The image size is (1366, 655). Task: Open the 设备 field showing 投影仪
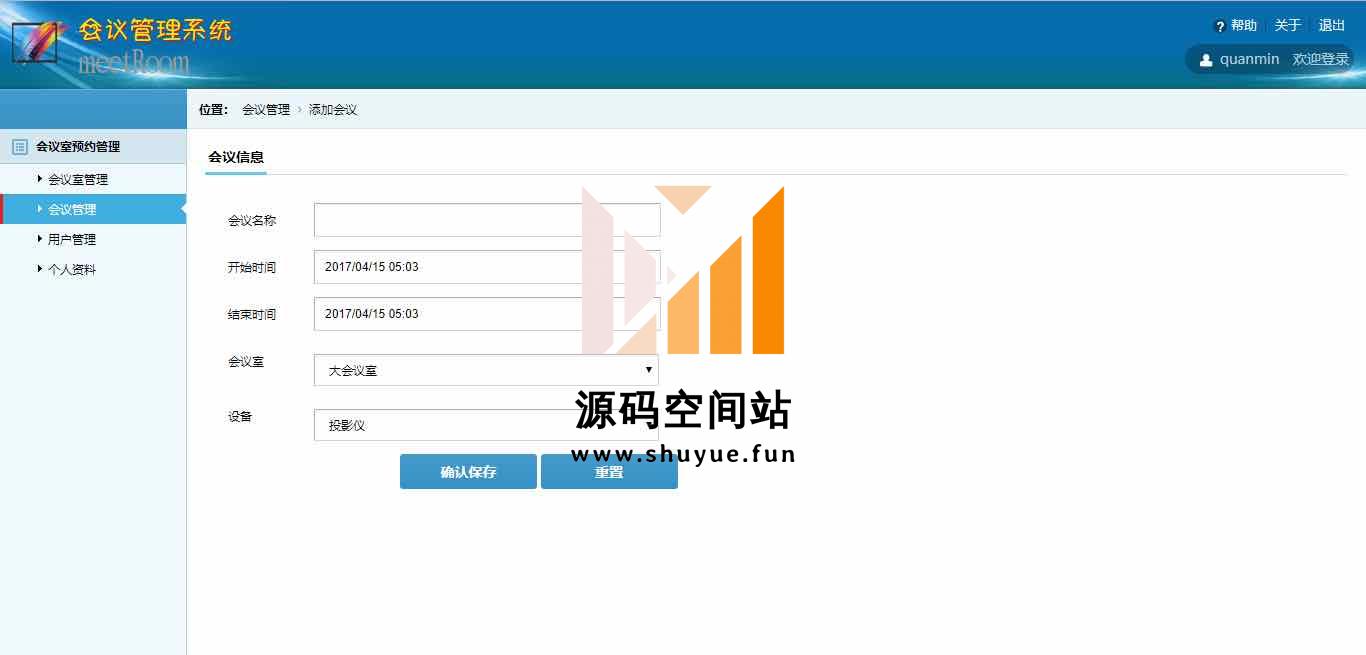[486, 425]
